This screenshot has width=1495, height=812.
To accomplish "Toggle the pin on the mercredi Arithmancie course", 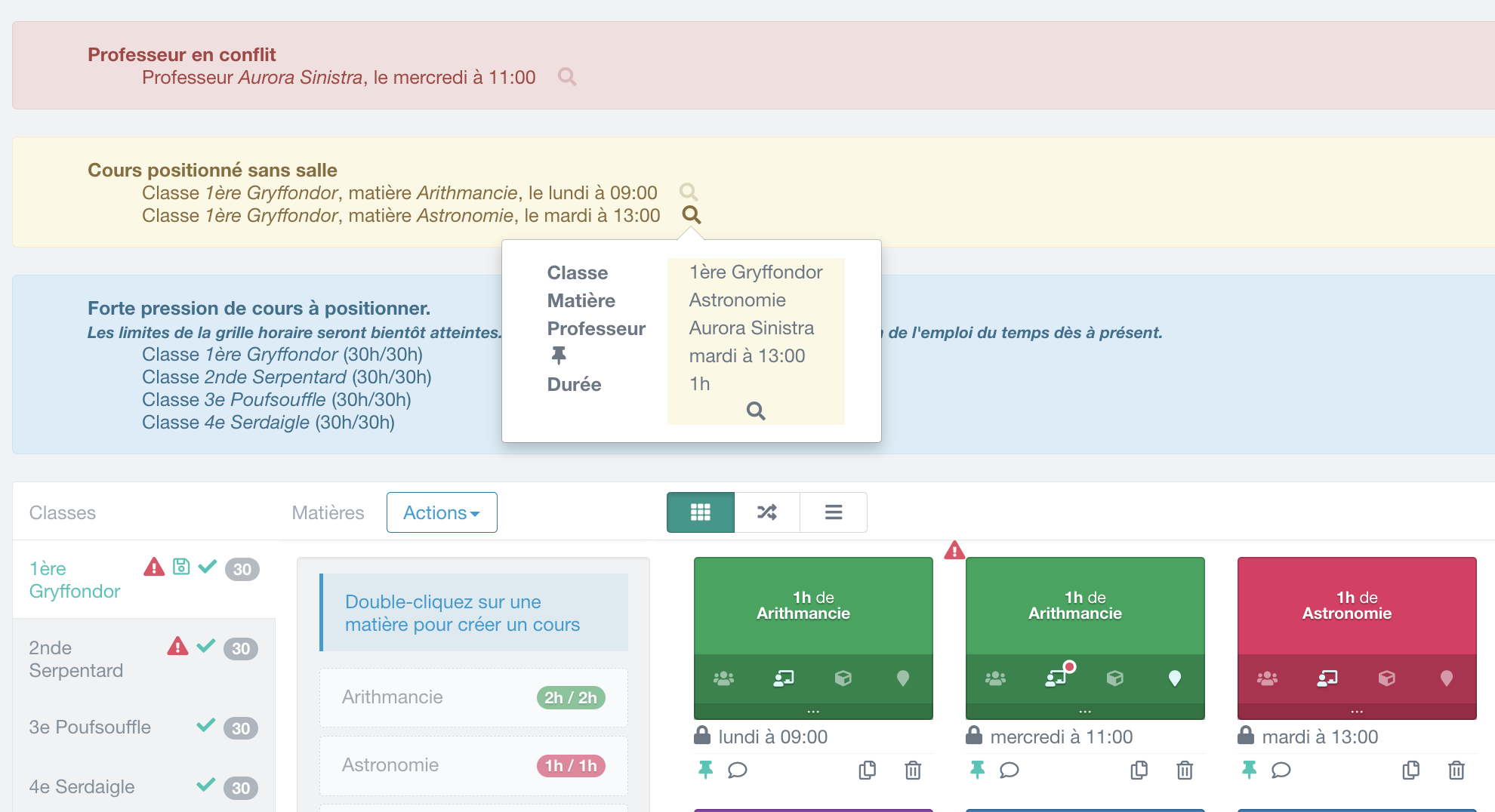I will (977, 770).
